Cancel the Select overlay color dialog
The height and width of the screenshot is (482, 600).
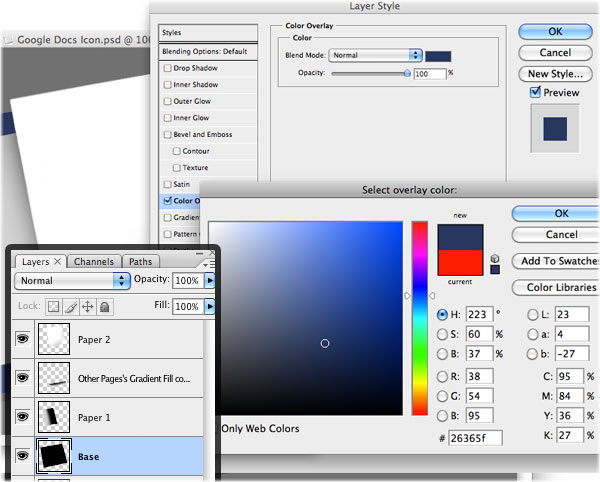557,234
